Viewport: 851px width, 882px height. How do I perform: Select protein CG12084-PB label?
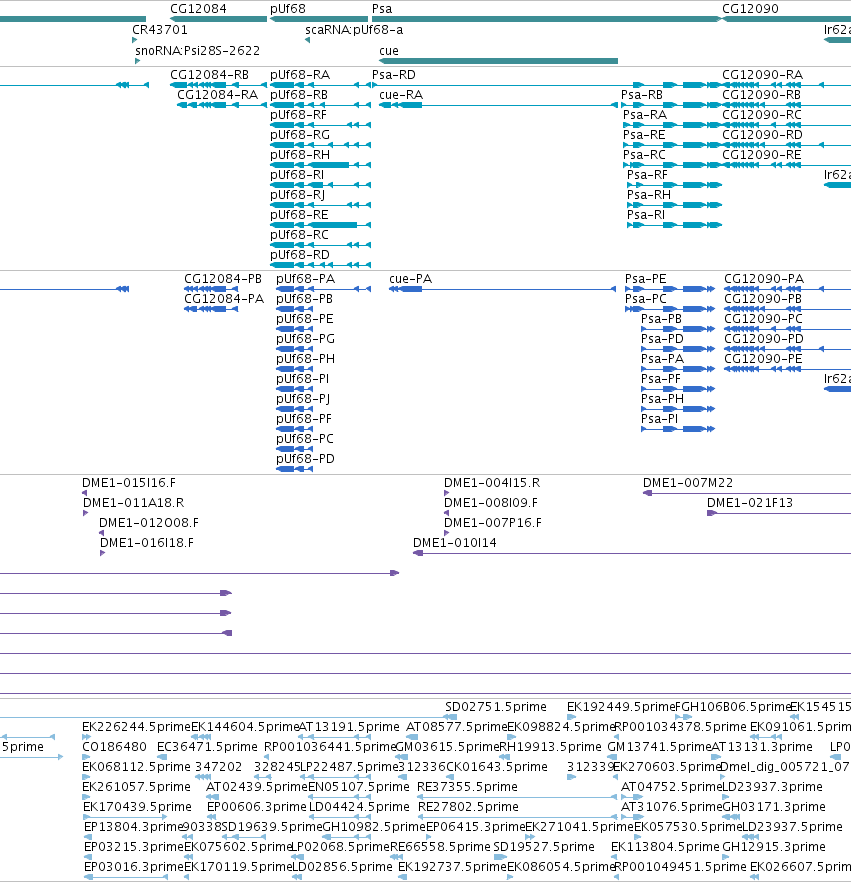coord(223,279)
